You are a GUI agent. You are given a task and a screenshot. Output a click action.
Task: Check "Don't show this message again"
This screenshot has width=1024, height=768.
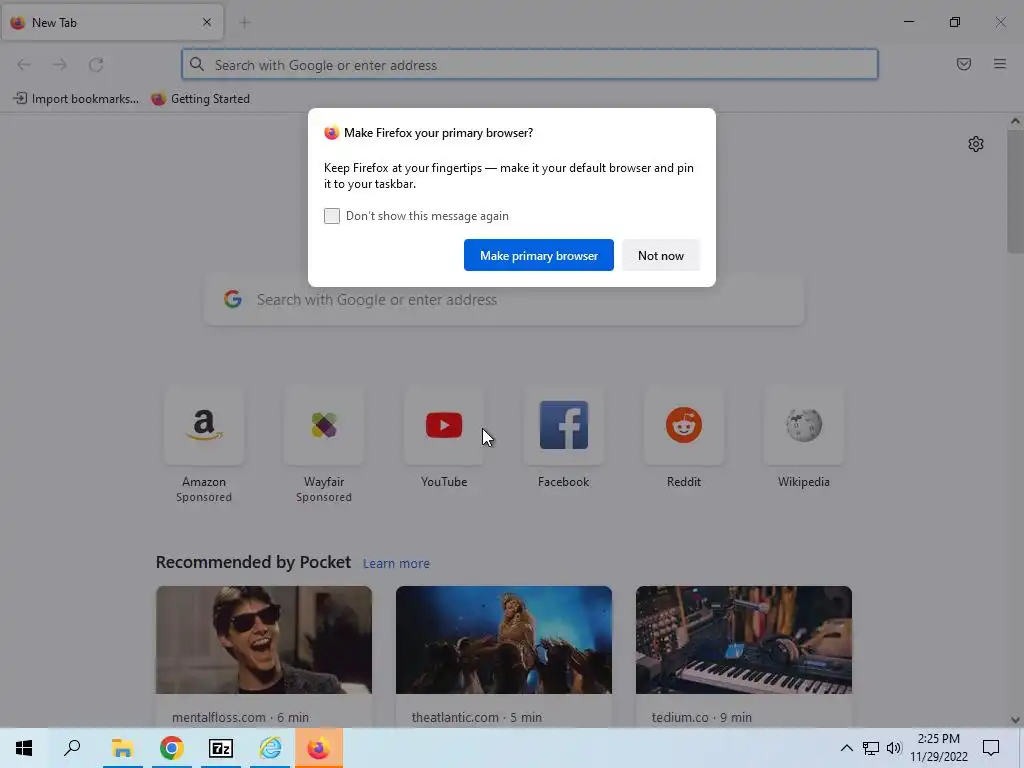(332, 216)
